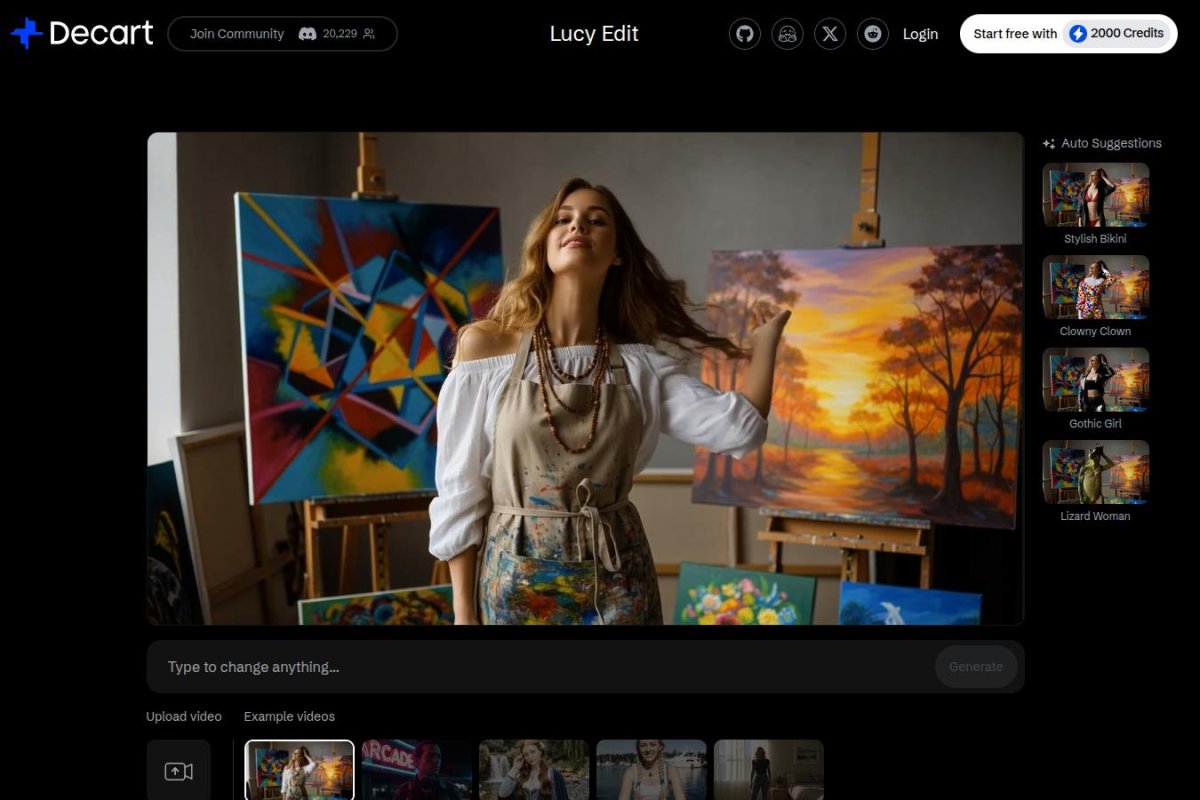Open the GitHub link icon
1200x800 pixels.
tap(744, 34)
